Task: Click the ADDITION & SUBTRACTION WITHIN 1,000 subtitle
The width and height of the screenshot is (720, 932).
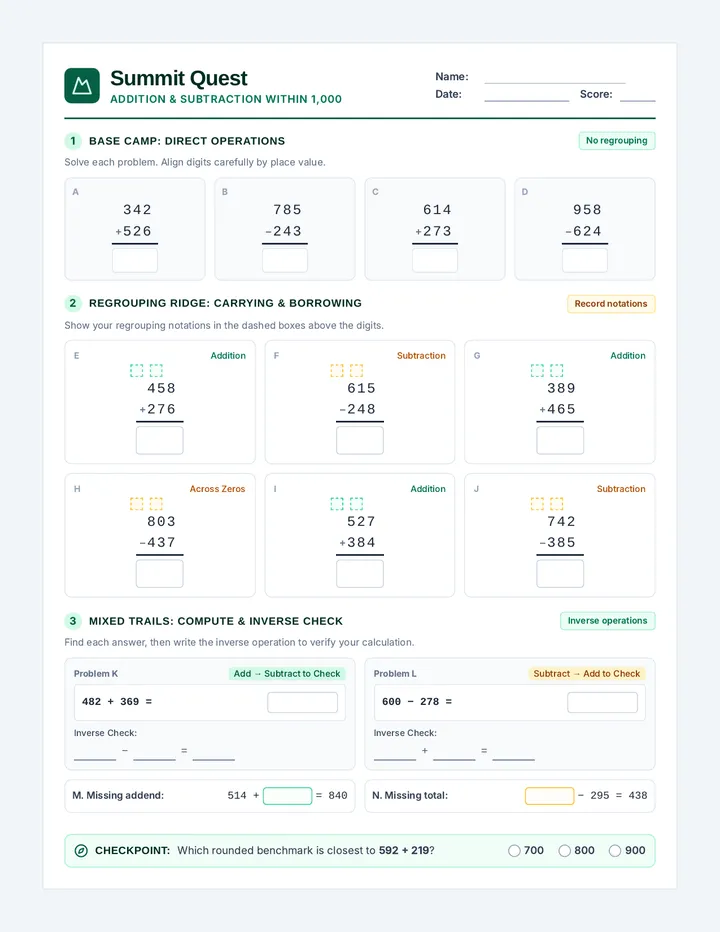Action: pos(226,99)
